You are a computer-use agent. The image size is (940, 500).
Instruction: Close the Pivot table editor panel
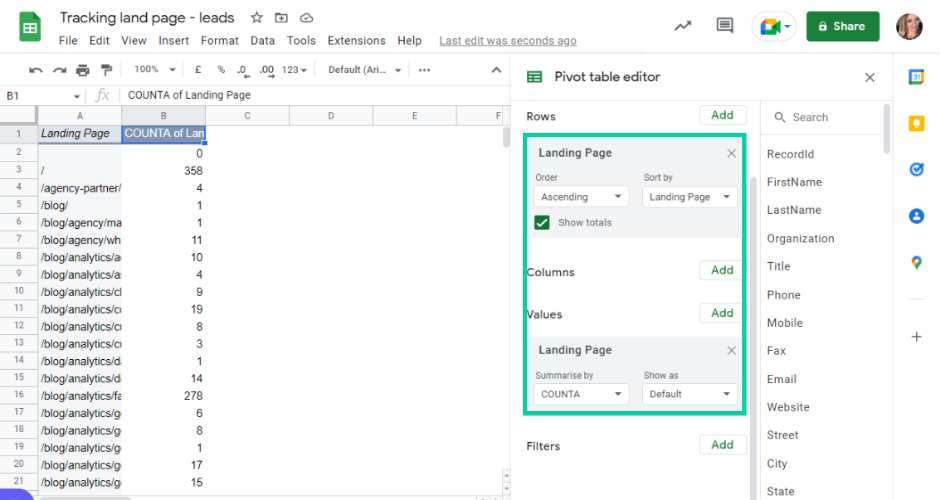pos(870,77)
